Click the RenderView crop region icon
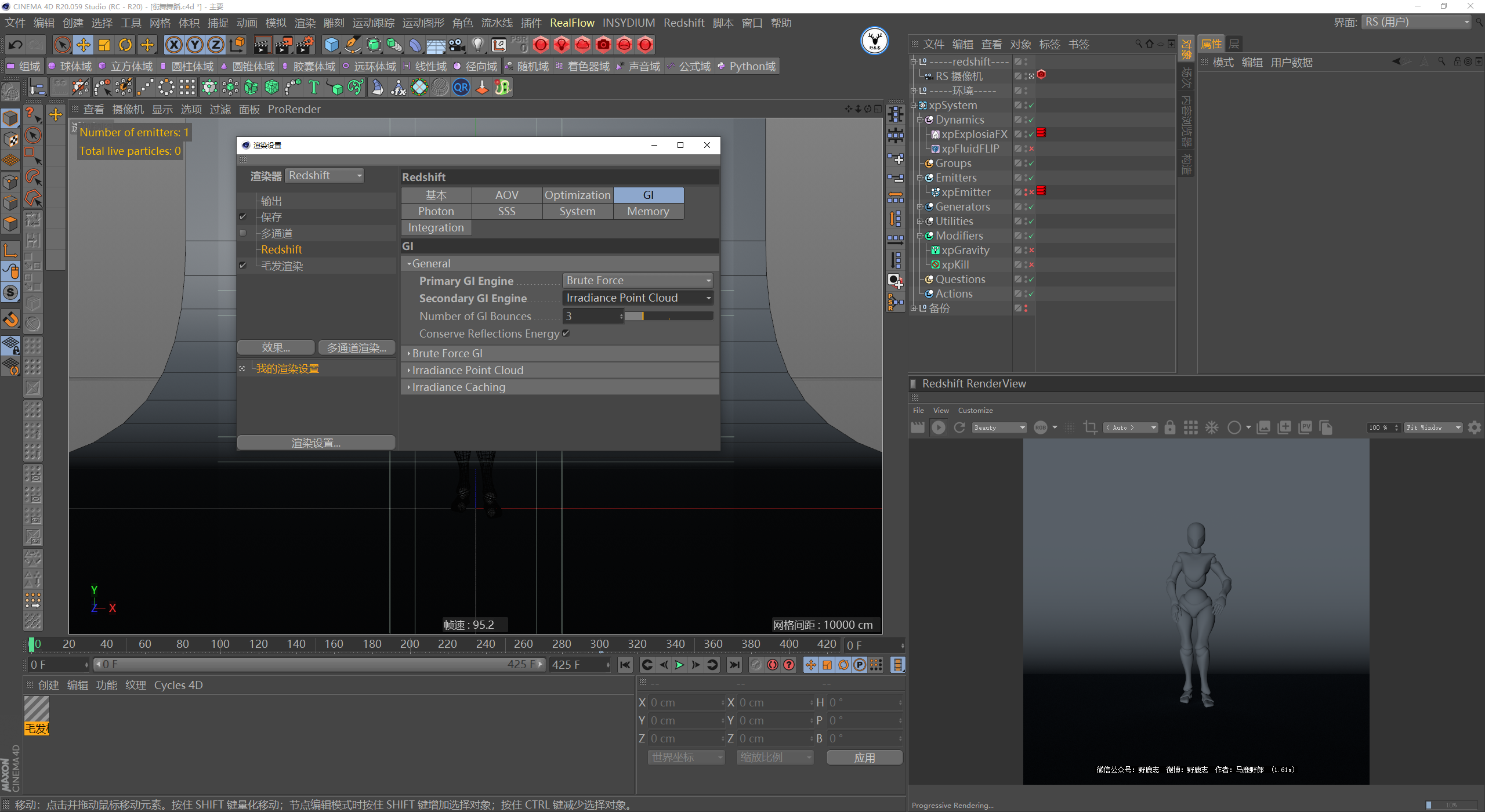 click(x=1090, y=427)
